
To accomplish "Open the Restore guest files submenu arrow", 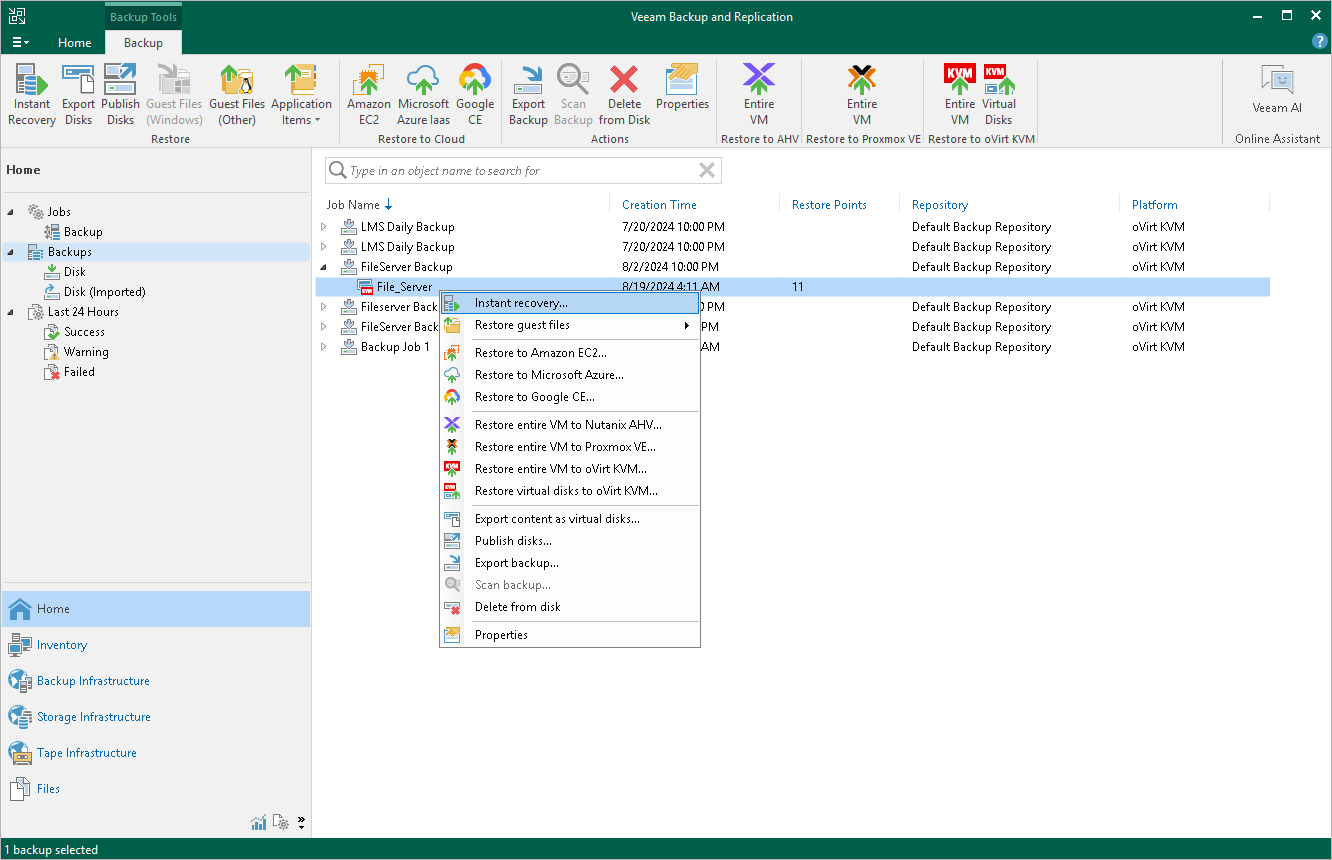I will (687, 325).
